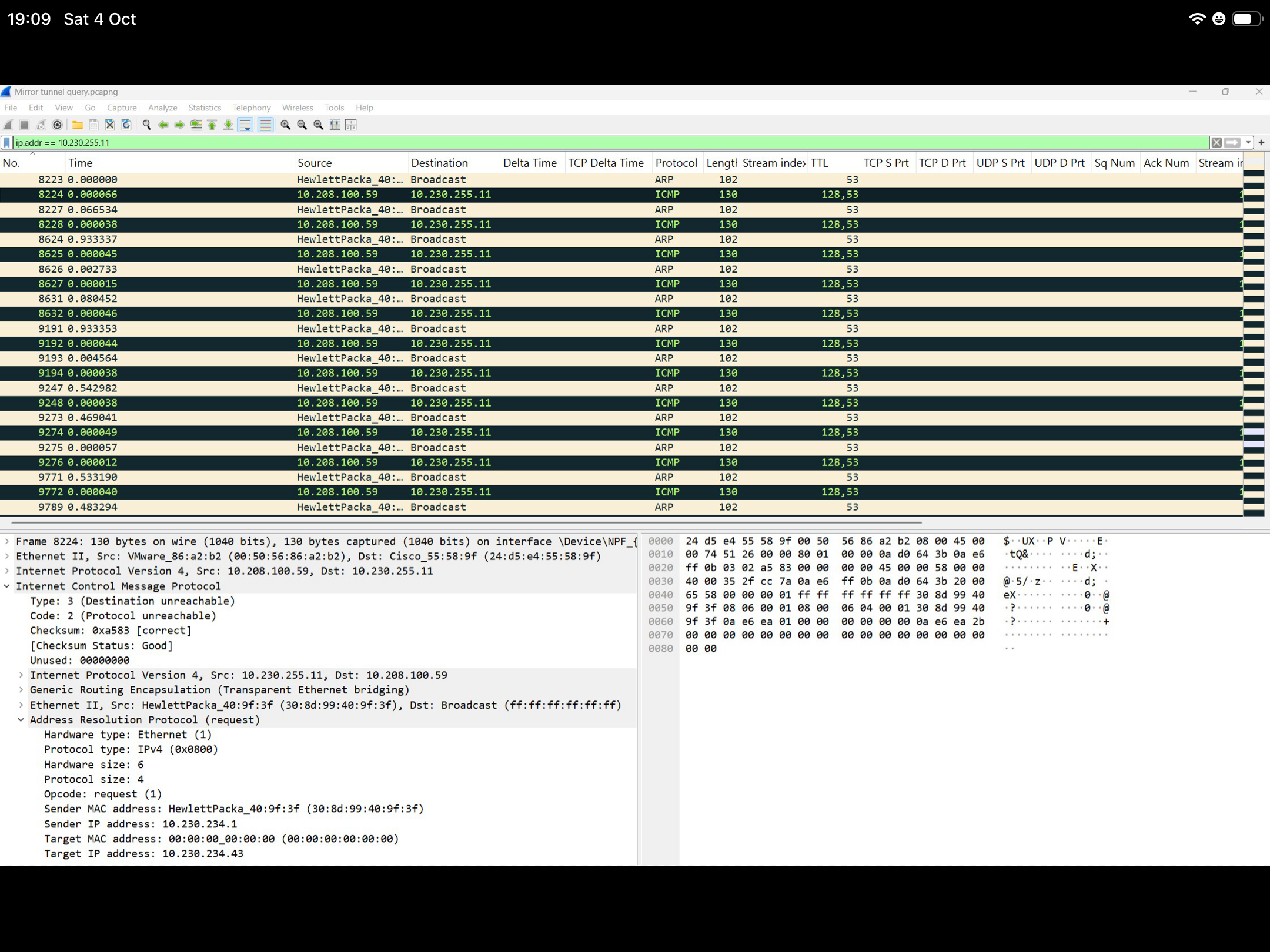The height and width of the screenshot is (952, 1270).
Task: Open capture options gear icon
Action: coord(57,125)
